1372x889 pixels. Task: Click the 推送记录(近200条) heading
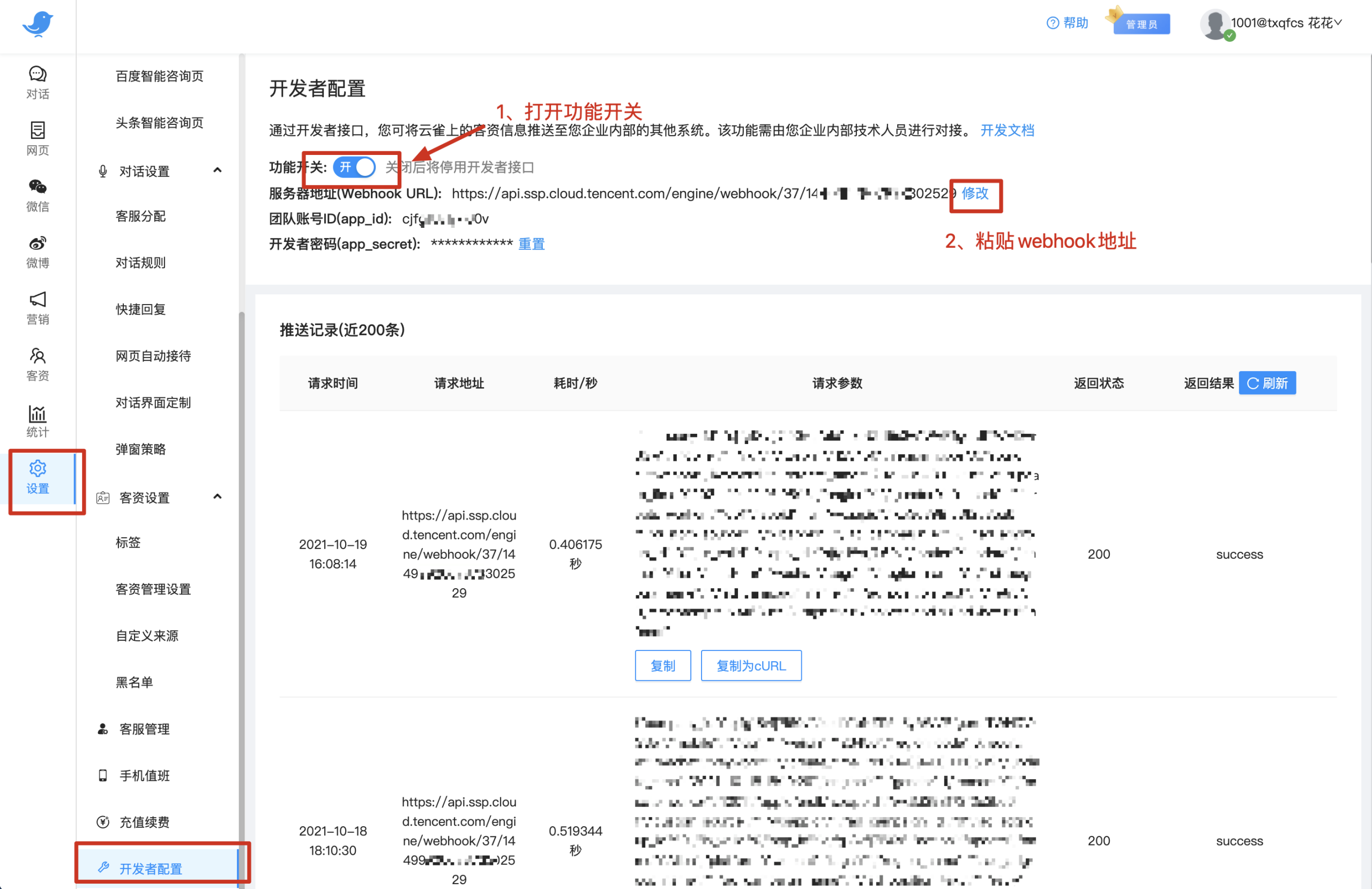[x=342, y=330]
